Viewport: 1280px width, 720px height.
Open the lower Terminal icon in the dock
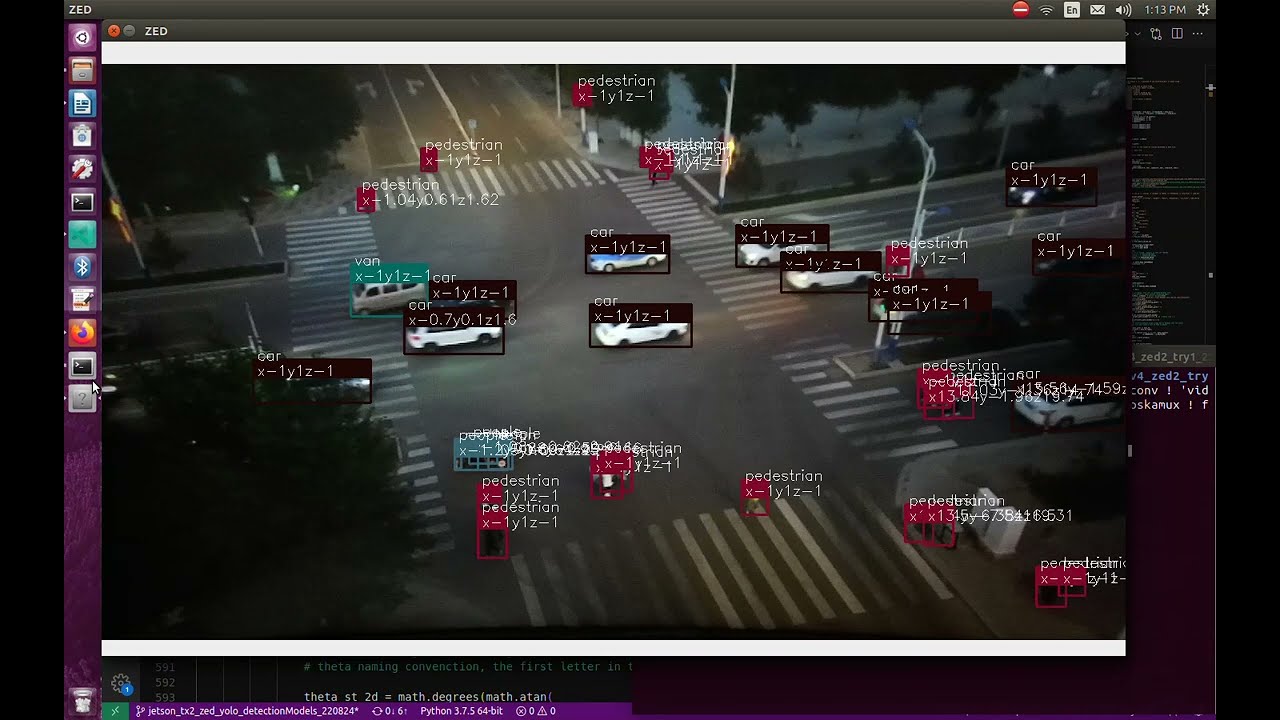click(x=82, y=366)
